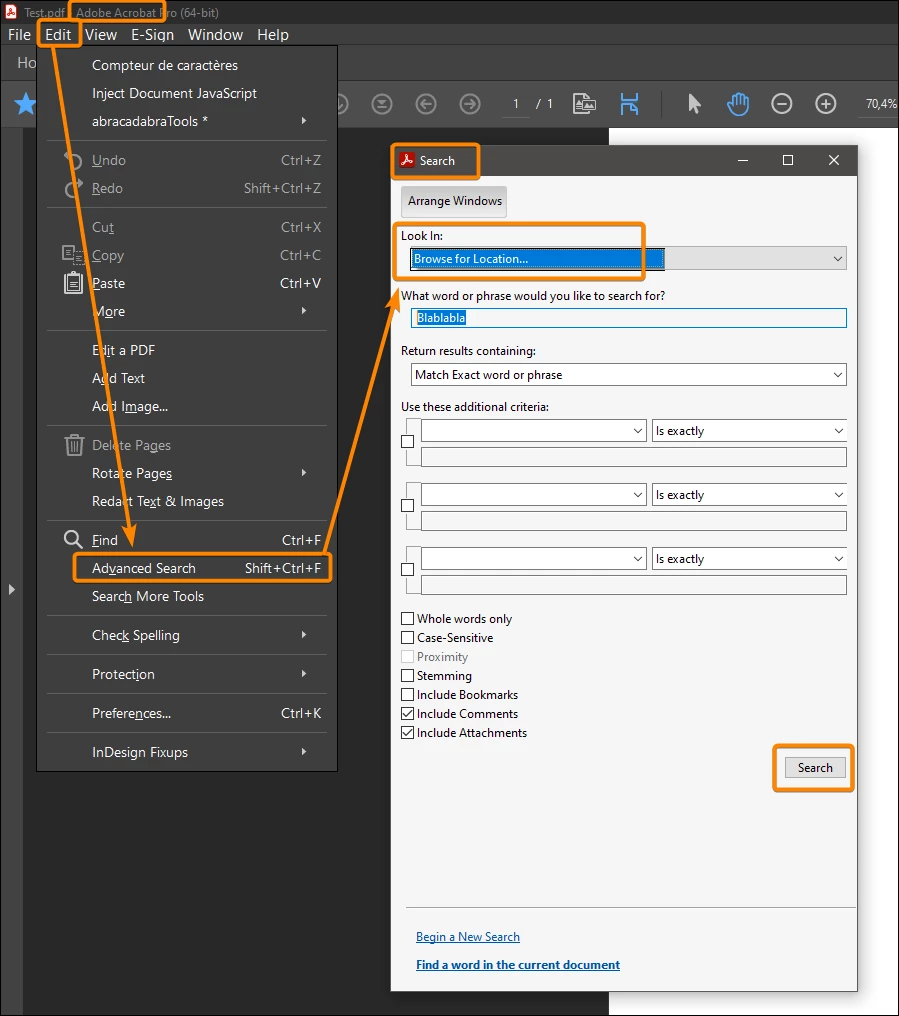Click the page number field
Image resolution: width=899 pixels, height=1016 pixels.
[516, 104]
